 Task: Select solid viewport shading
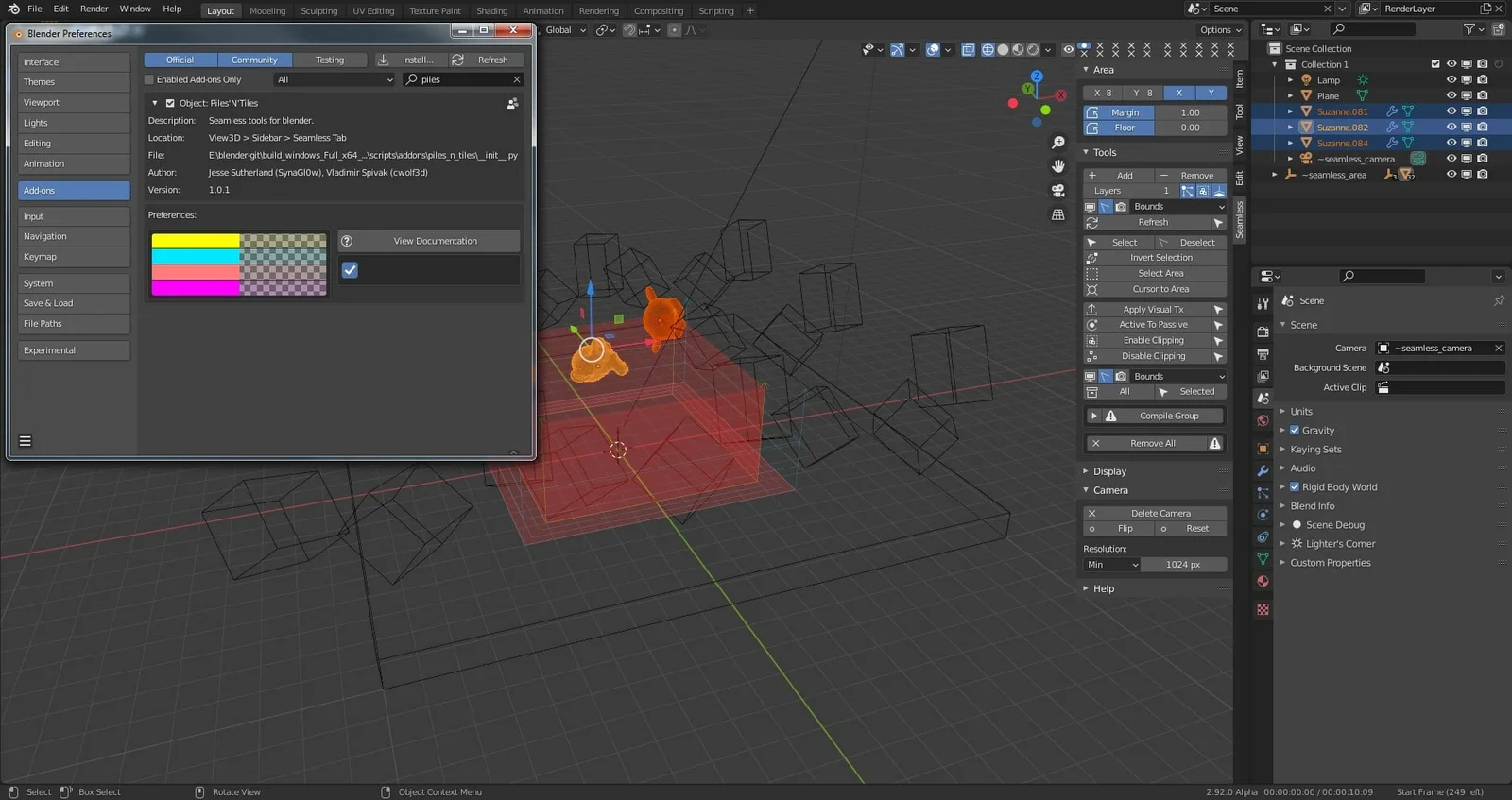1003,50
